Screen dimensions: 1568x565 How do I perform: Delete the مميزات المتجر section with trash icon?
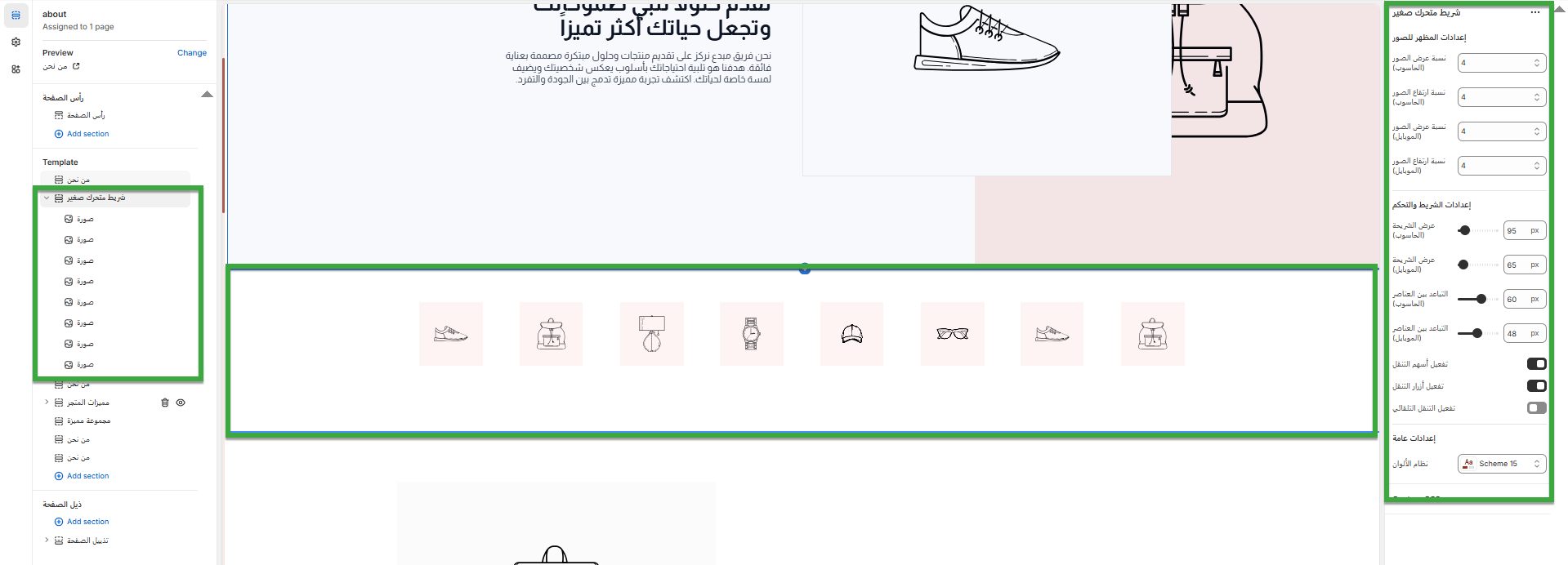pos(165,403)
